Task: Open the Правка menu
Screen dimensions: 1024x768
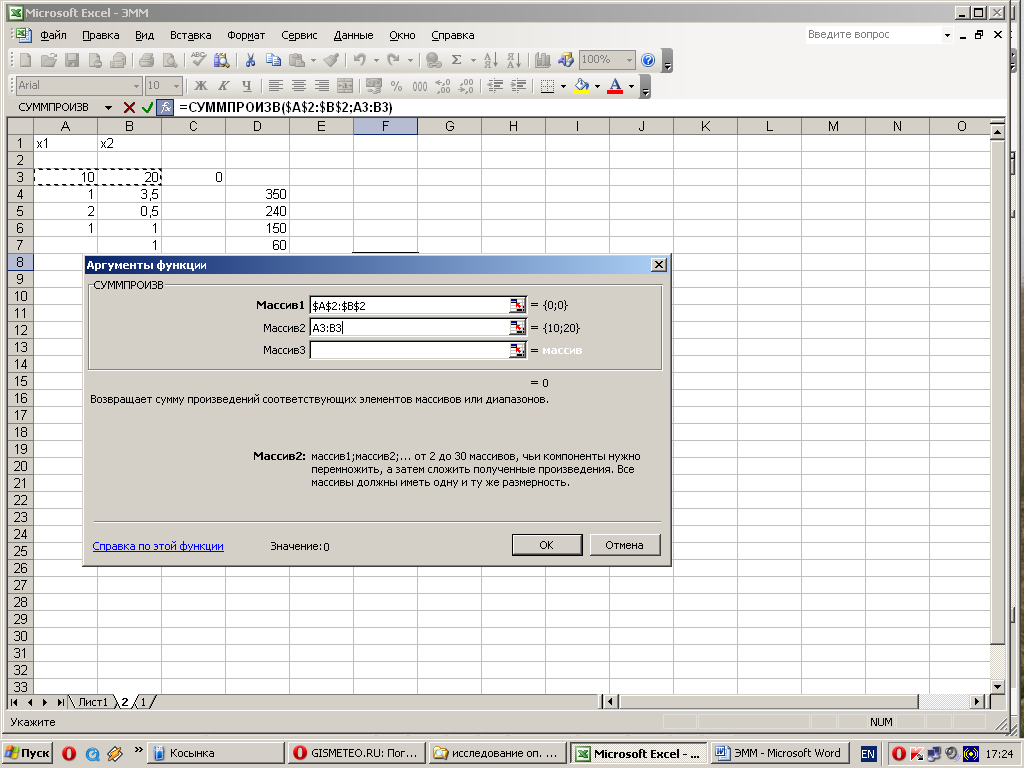Action: (x=101, y=35)
